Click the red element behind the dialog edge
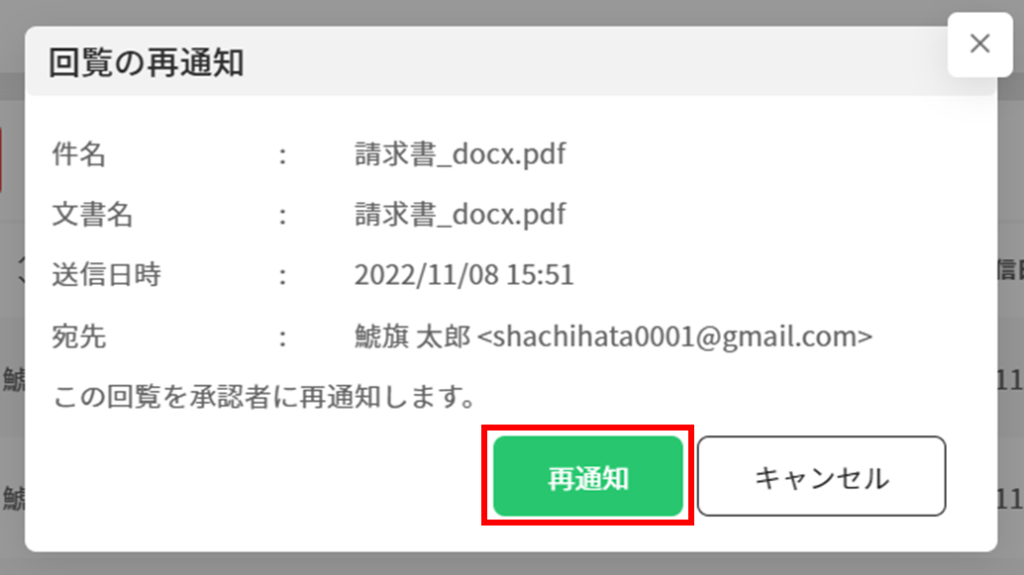 pos(1,160)
